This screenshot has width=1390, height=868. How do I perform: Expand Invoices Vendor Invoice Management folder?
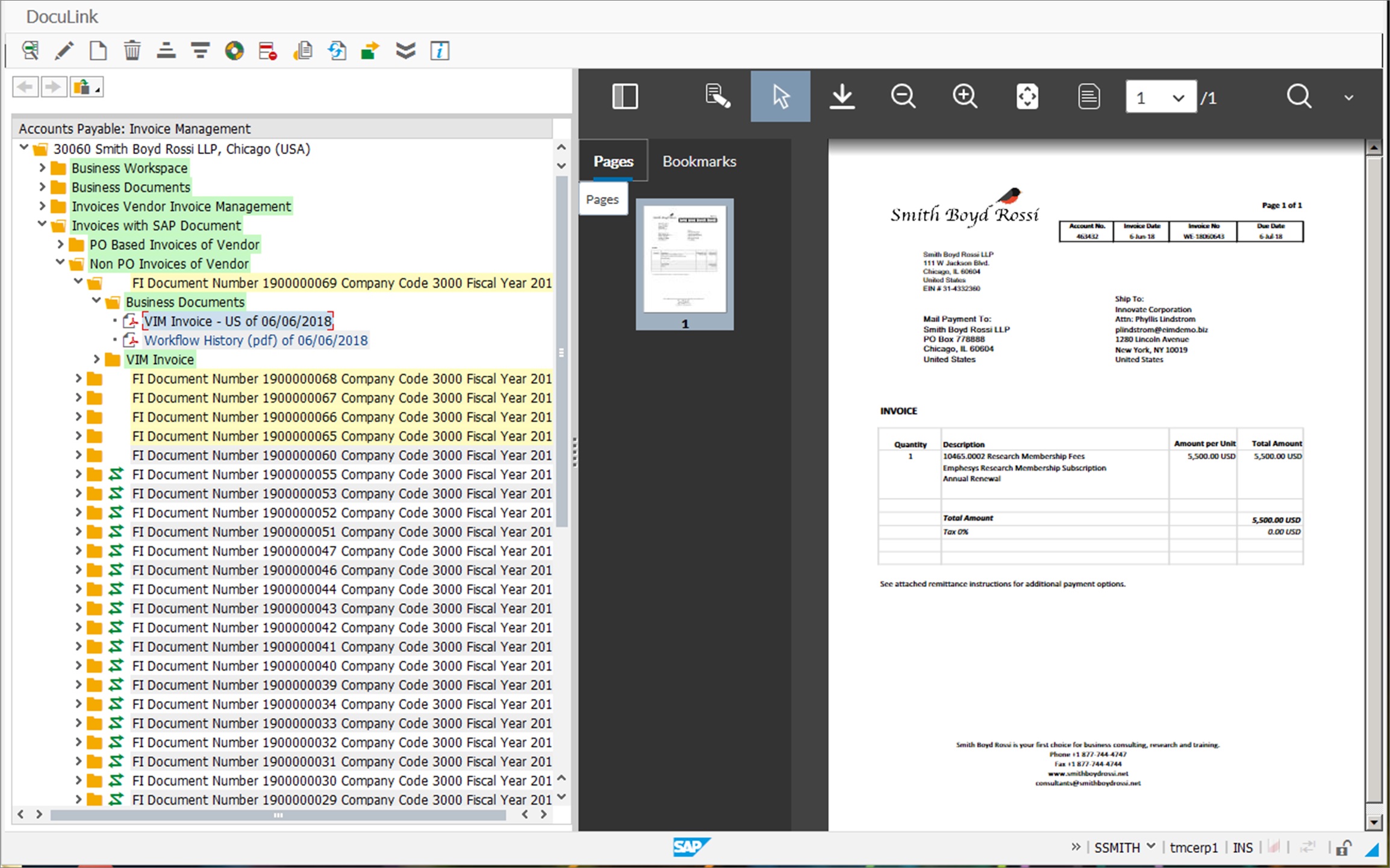[42, 206]
